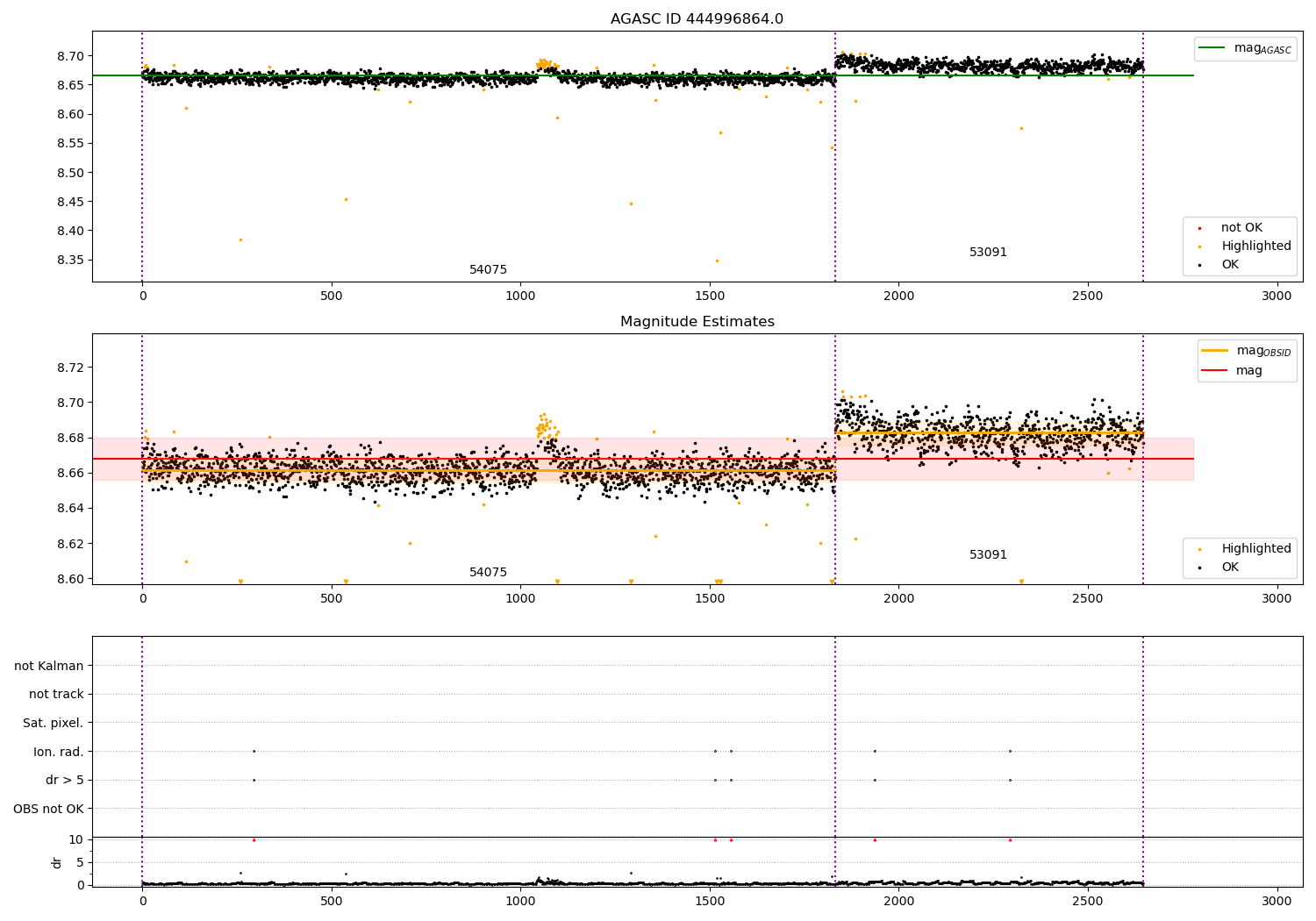Click the 'not track' row label
Image resolution: width=1316 pixels, height=921 pixels.
56,695
